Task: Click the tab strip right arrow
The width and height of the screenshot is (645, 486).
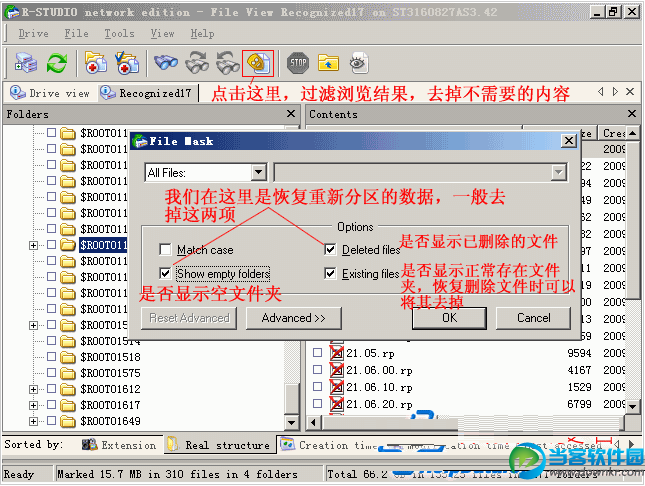Action: [615, 92]
